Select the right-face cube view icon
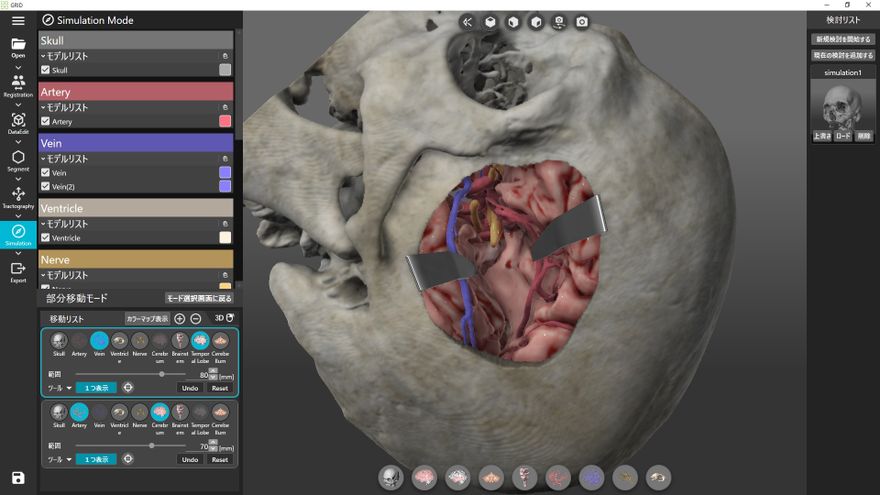This screenshot has width=880, height=495. 536,22
